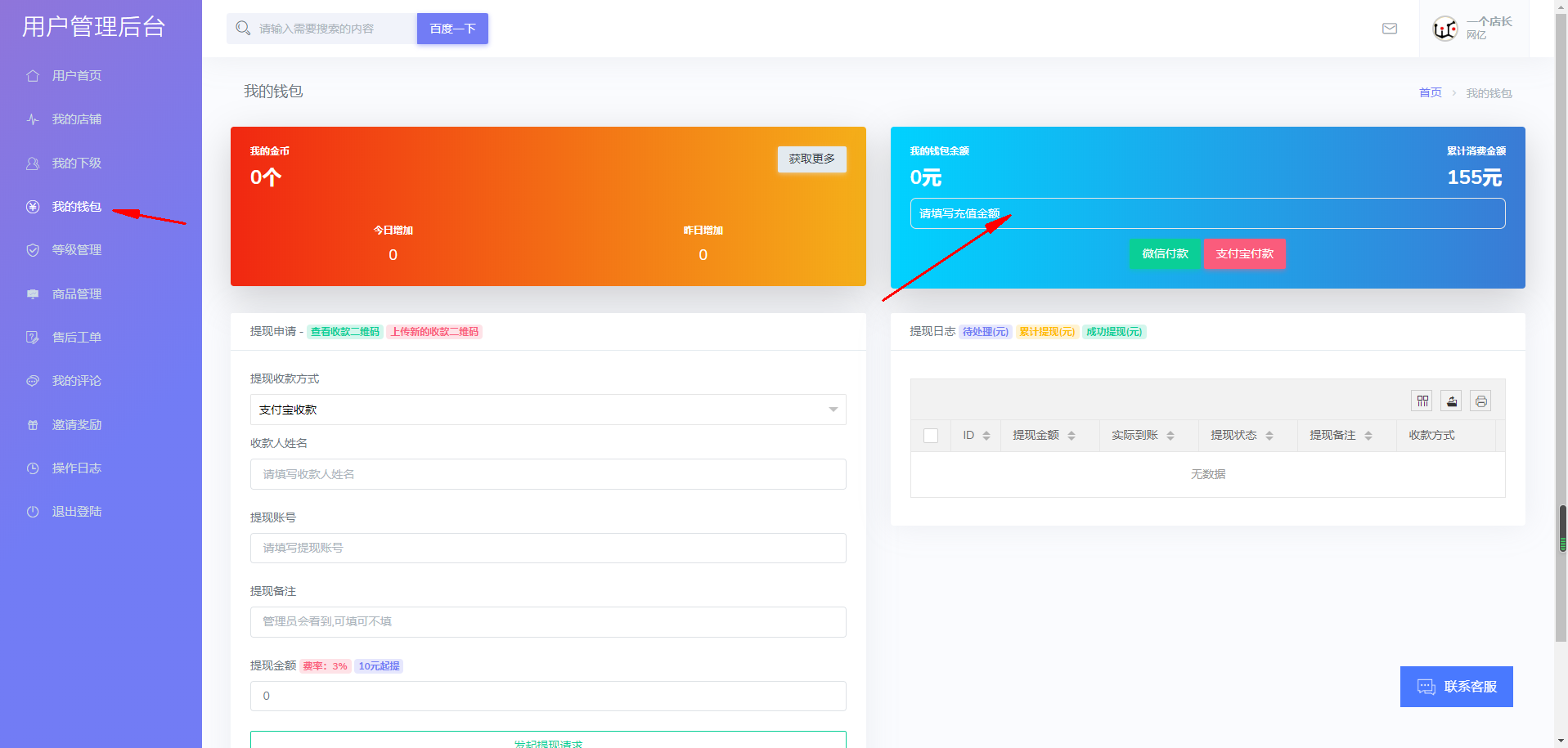Open 等级管理 menu item

point(76,250)
